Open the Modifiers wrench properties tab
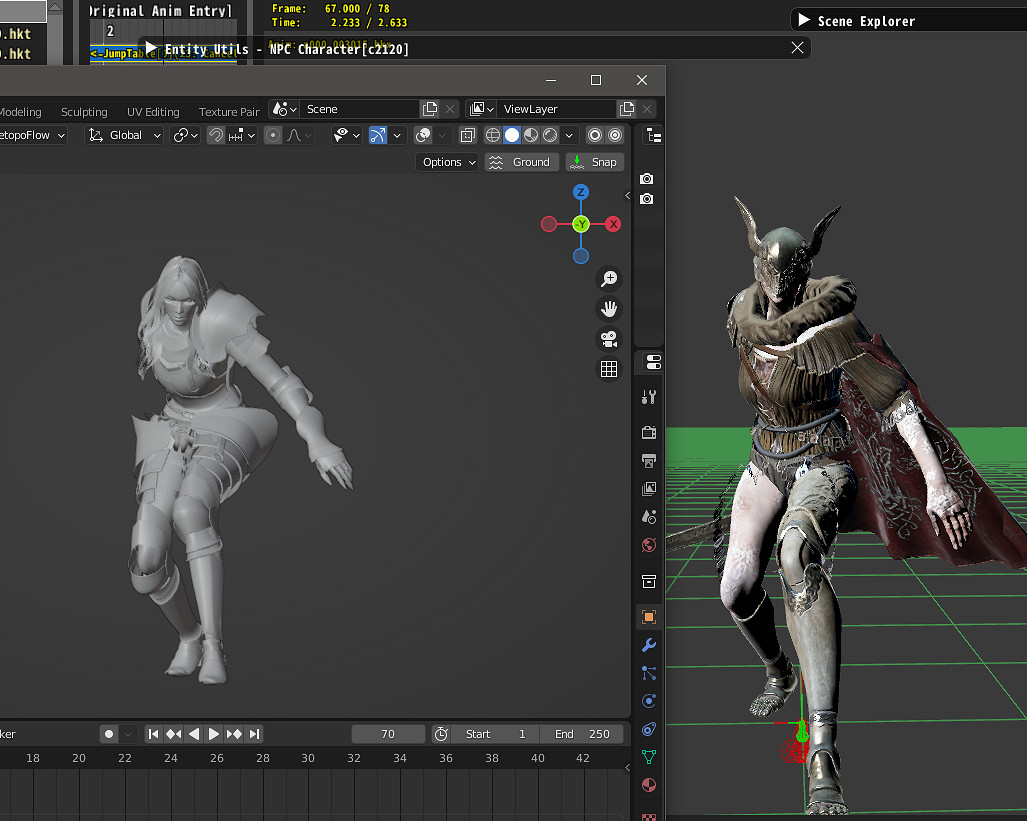Viewport: 1027px width, 821px height. pyautogui.click(x=649, y=645)
